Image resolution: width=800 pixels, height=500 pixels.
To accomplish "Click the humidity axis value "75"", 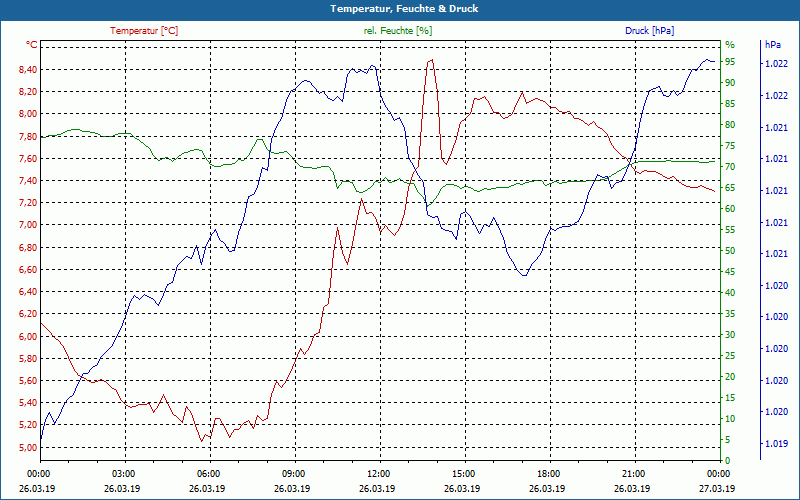I will [730, 146].
